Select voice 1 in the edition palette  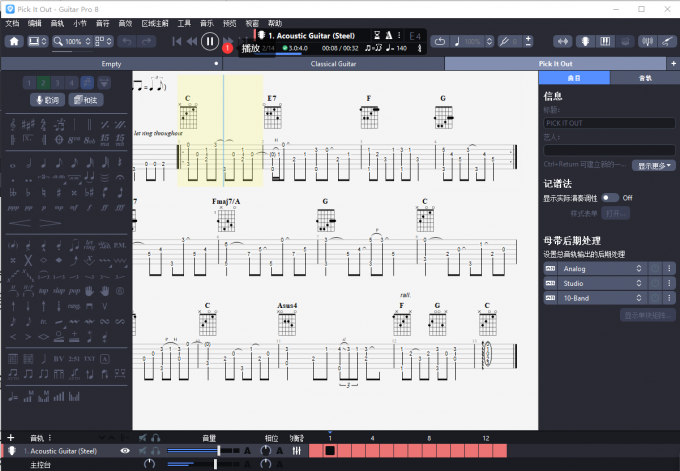pyautogui.click(x=31, y=82)
